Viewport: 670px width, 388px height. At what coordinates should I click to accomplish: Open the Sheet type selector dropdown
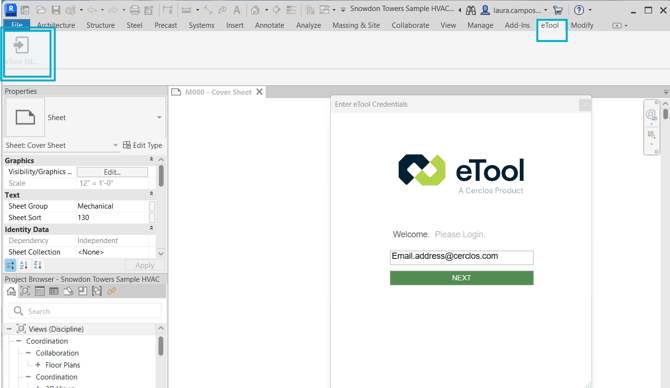(159, 117)
